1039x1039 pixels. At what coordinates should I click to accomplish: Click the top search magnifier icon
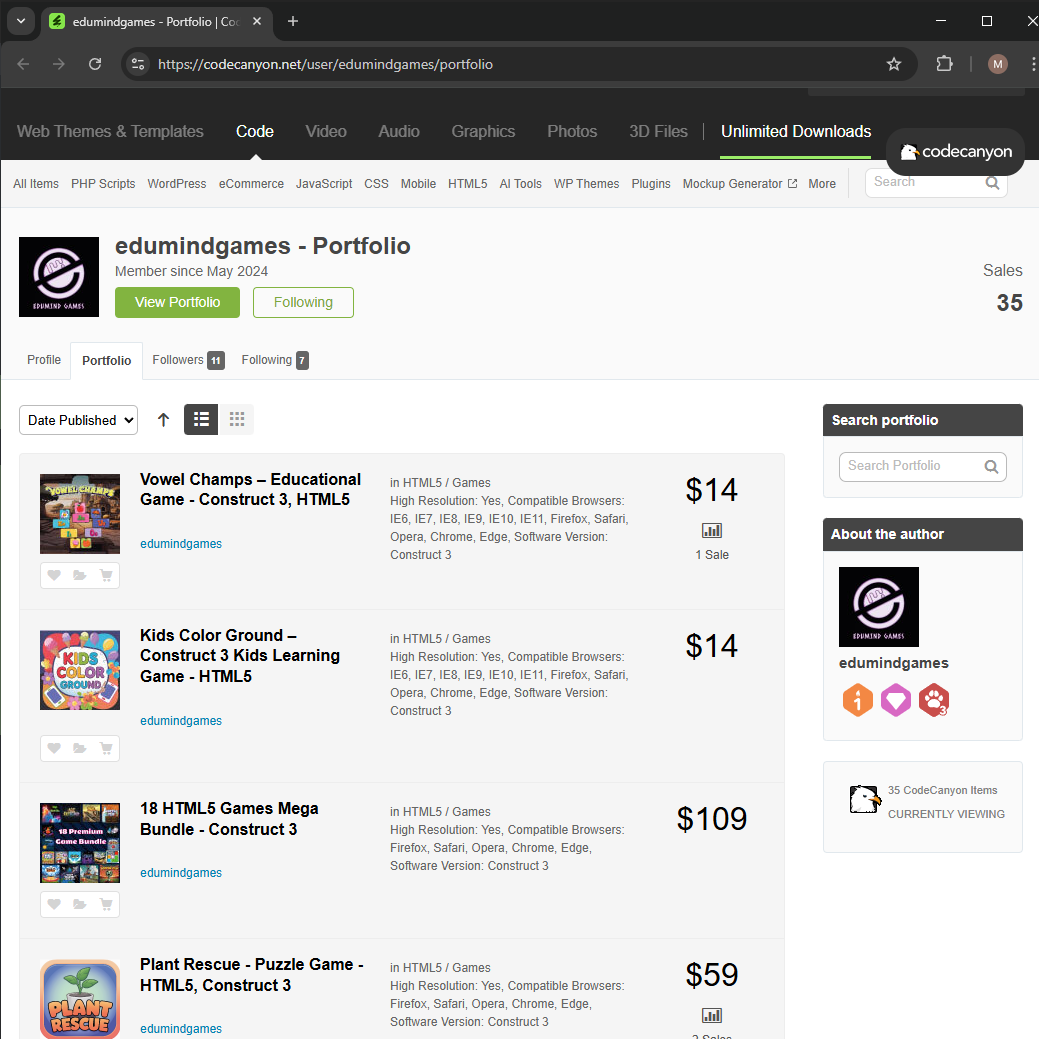pyautogui.click(x=992, y=182)
